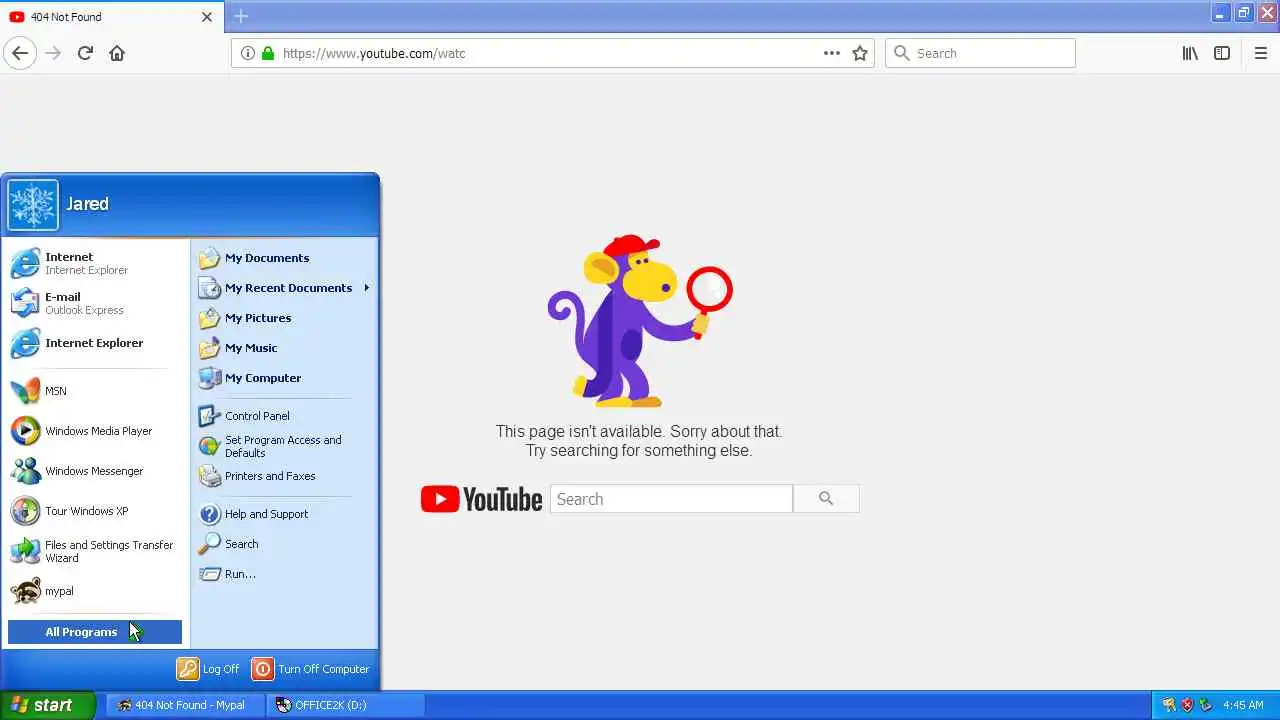The image size is (1280, 720).
Task: Open Control Panel
Action: [285, 416]
